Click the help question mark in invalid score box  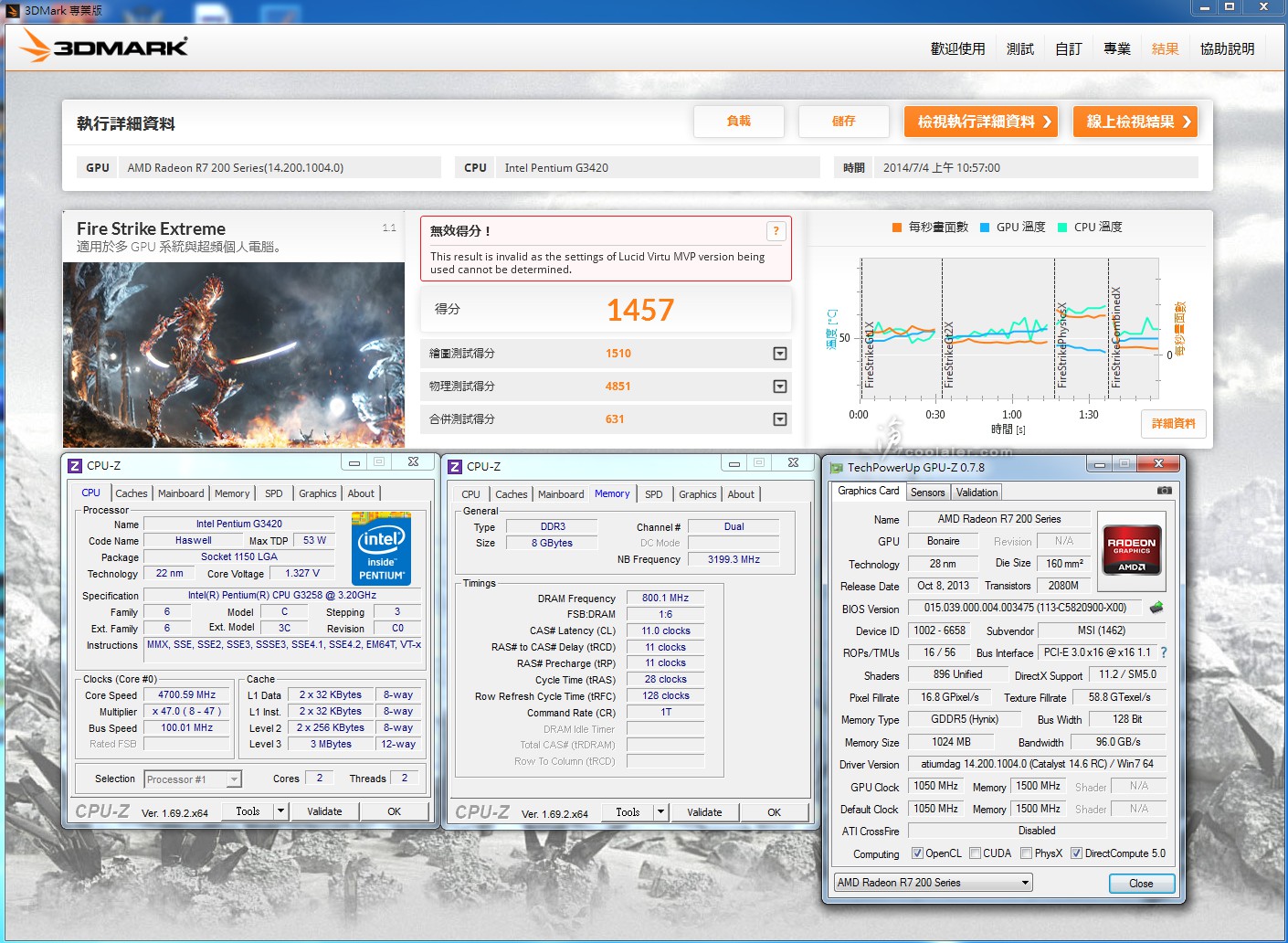776,231
